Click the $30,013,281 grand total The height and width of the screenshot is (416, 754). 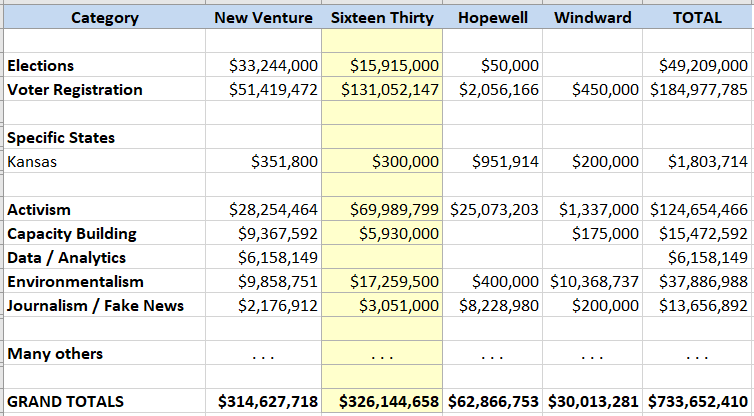pos(593,402)
